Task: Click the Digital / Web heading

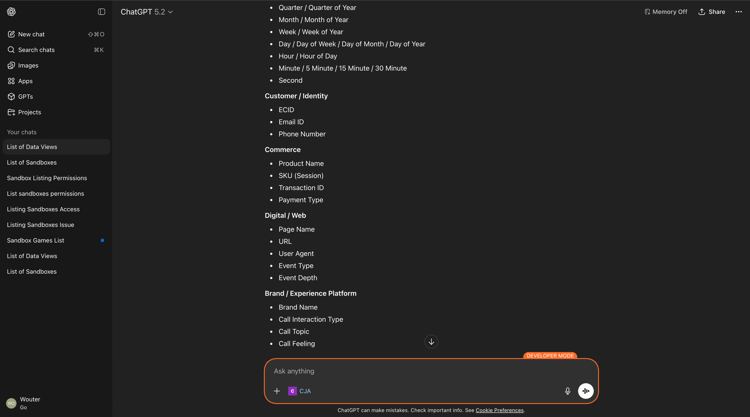Action: [x=285, y=216]
